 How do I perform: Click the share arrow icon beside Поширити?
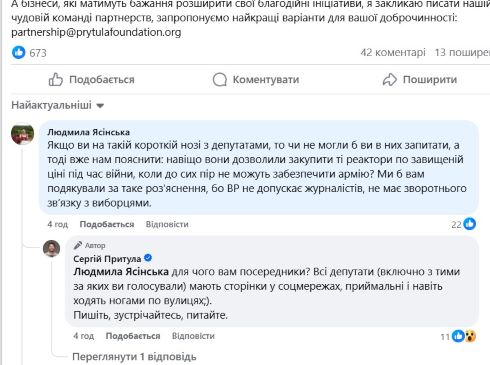point(390,80)
